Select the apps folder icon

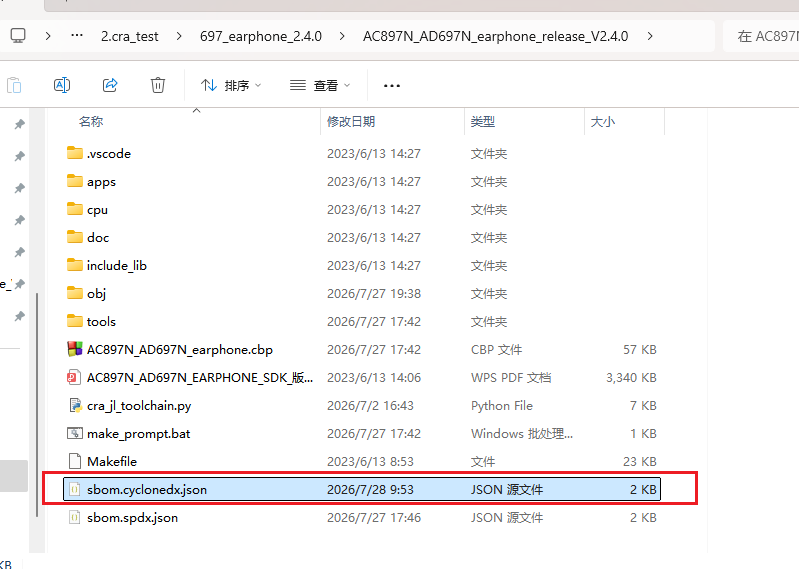[75, 181]
